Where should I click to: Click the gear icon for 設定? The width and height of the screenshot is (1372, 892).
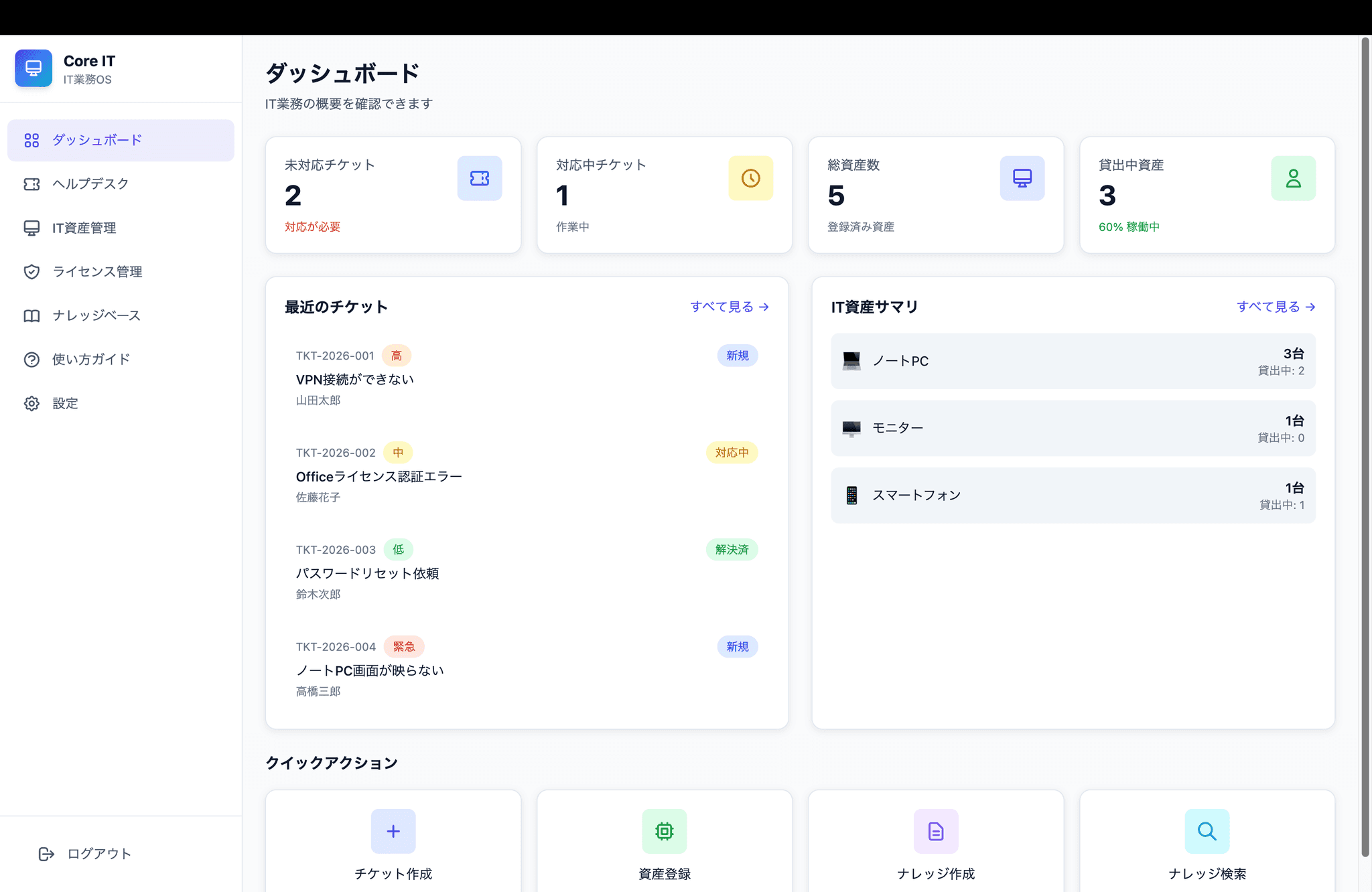click(x=31, y=403)
